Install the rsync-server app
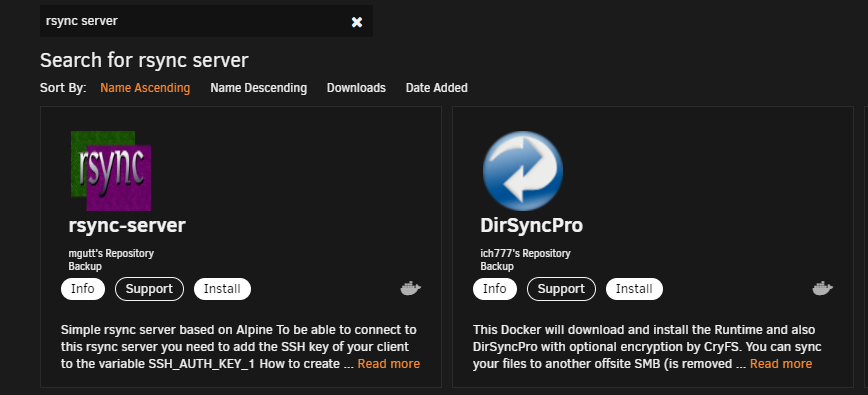 pyautogui.click(x=222, y=289)
